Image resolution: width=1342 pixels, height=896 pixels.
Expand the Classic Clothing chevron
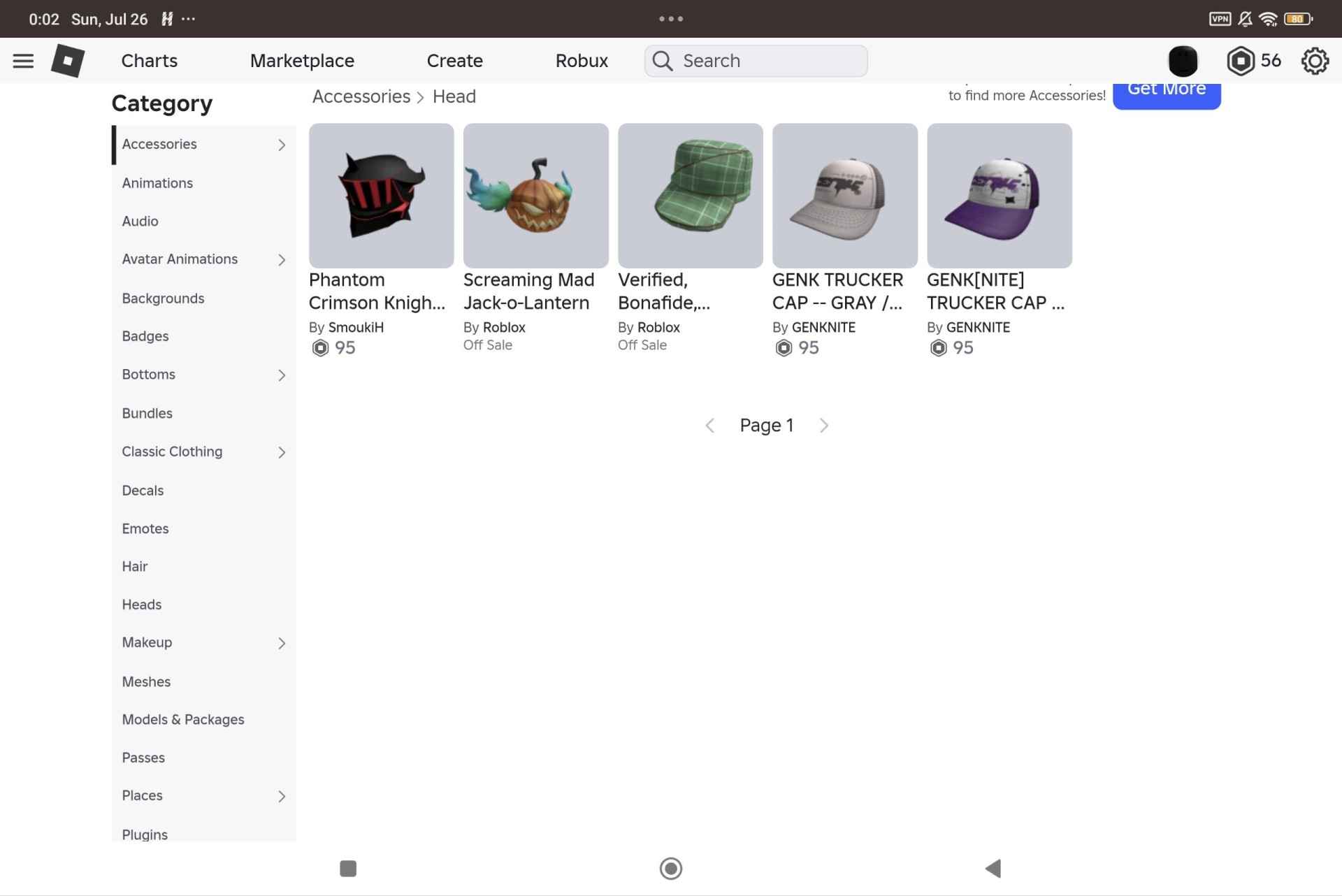[282, 452]
